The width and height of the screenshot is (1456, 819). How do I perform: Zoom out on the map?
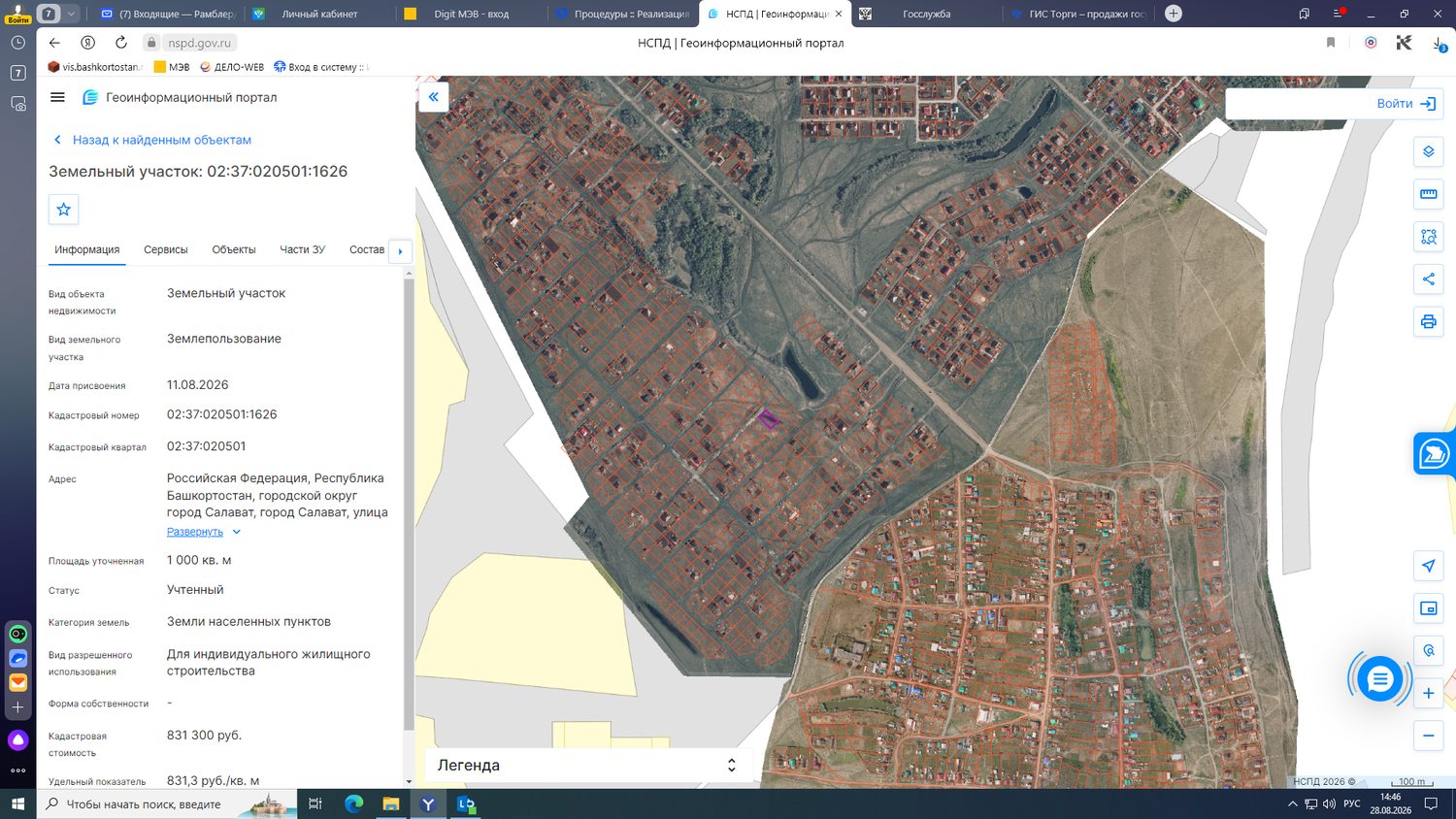(x=1428, y=736)
